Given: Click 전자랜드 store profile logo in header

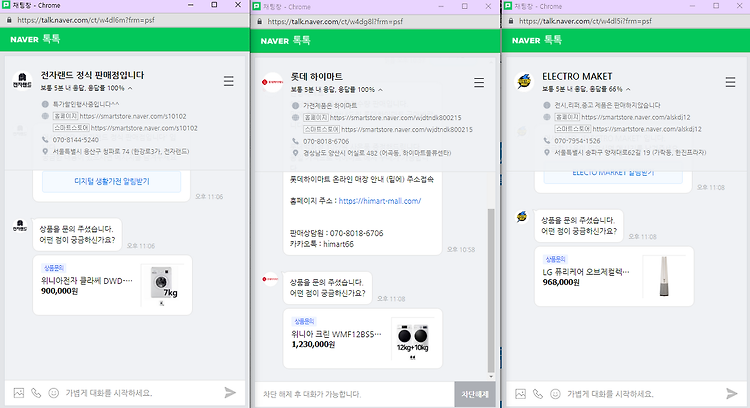Looking at the screenshot, I should pyautogui.click(x=22, y=80).
